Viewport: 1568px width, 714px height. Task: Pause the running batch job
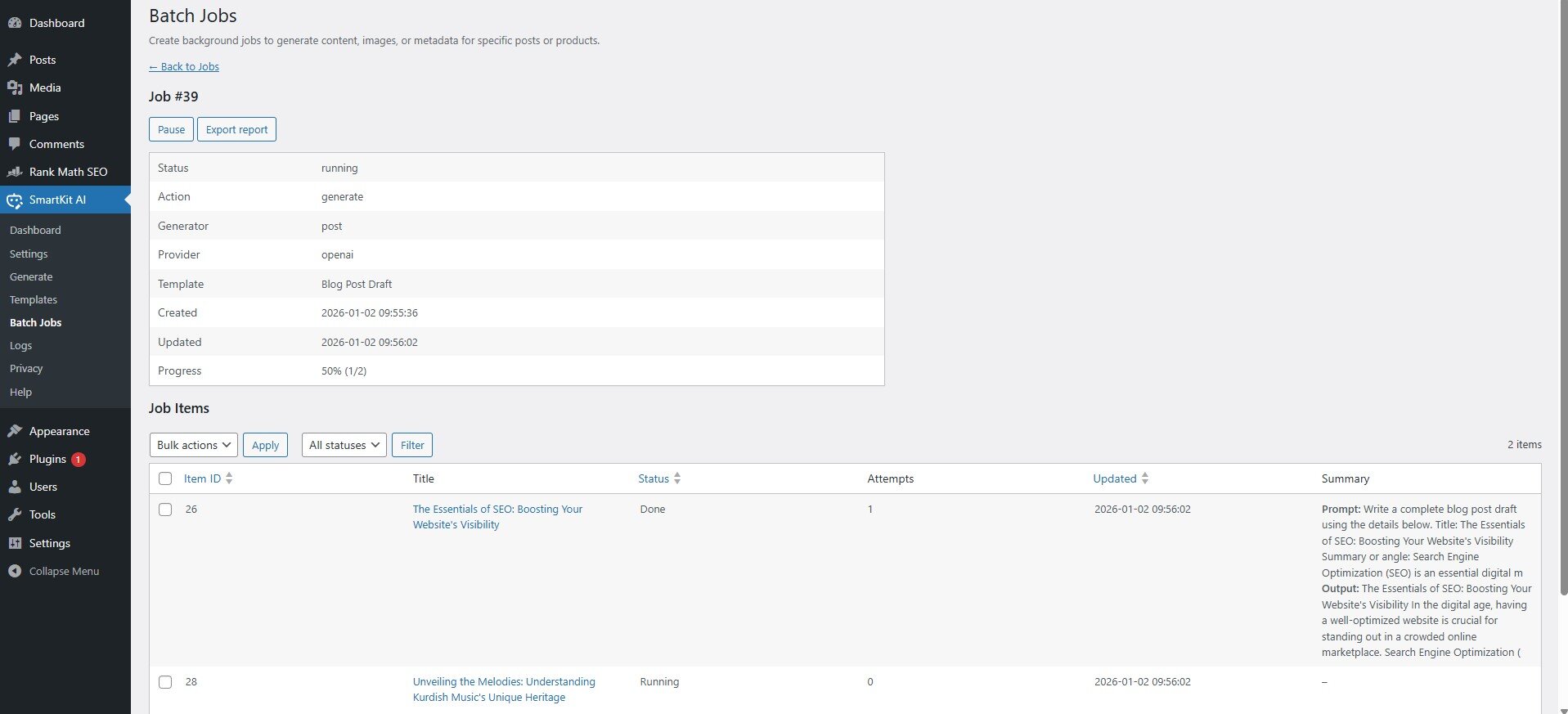click(x=171, y=129)
